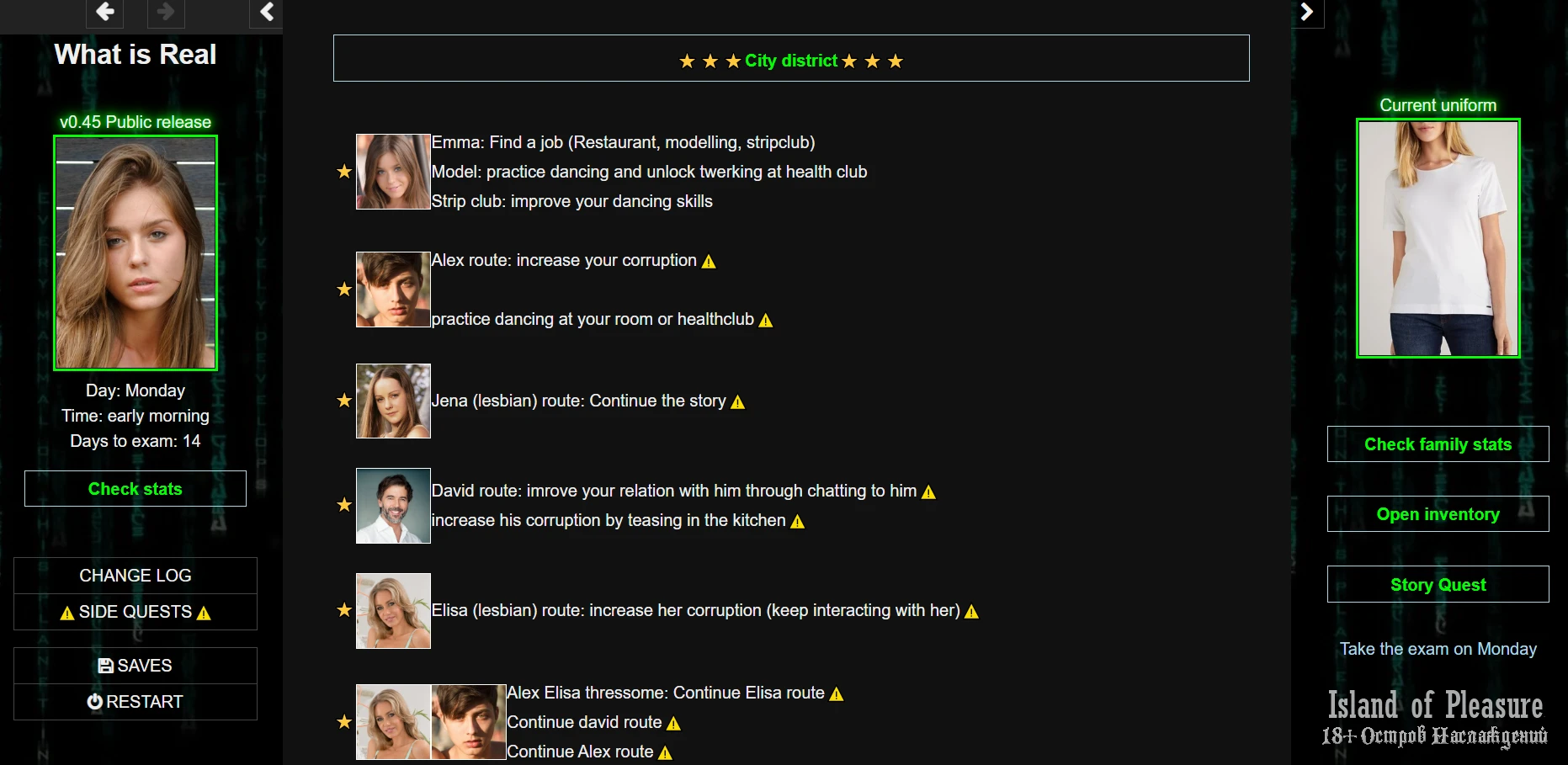Click Emma's portrait thumbnail

pyautogui.click(x=393, y=172)
